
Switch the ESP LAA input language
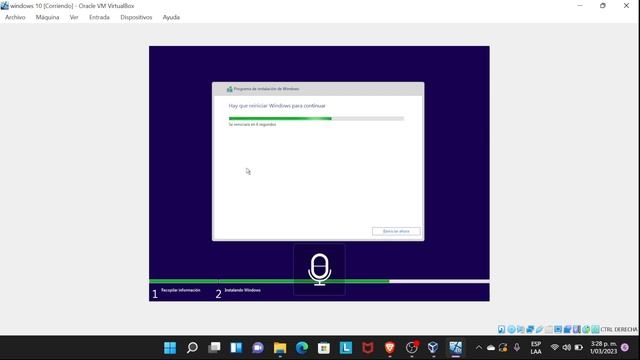536,348
